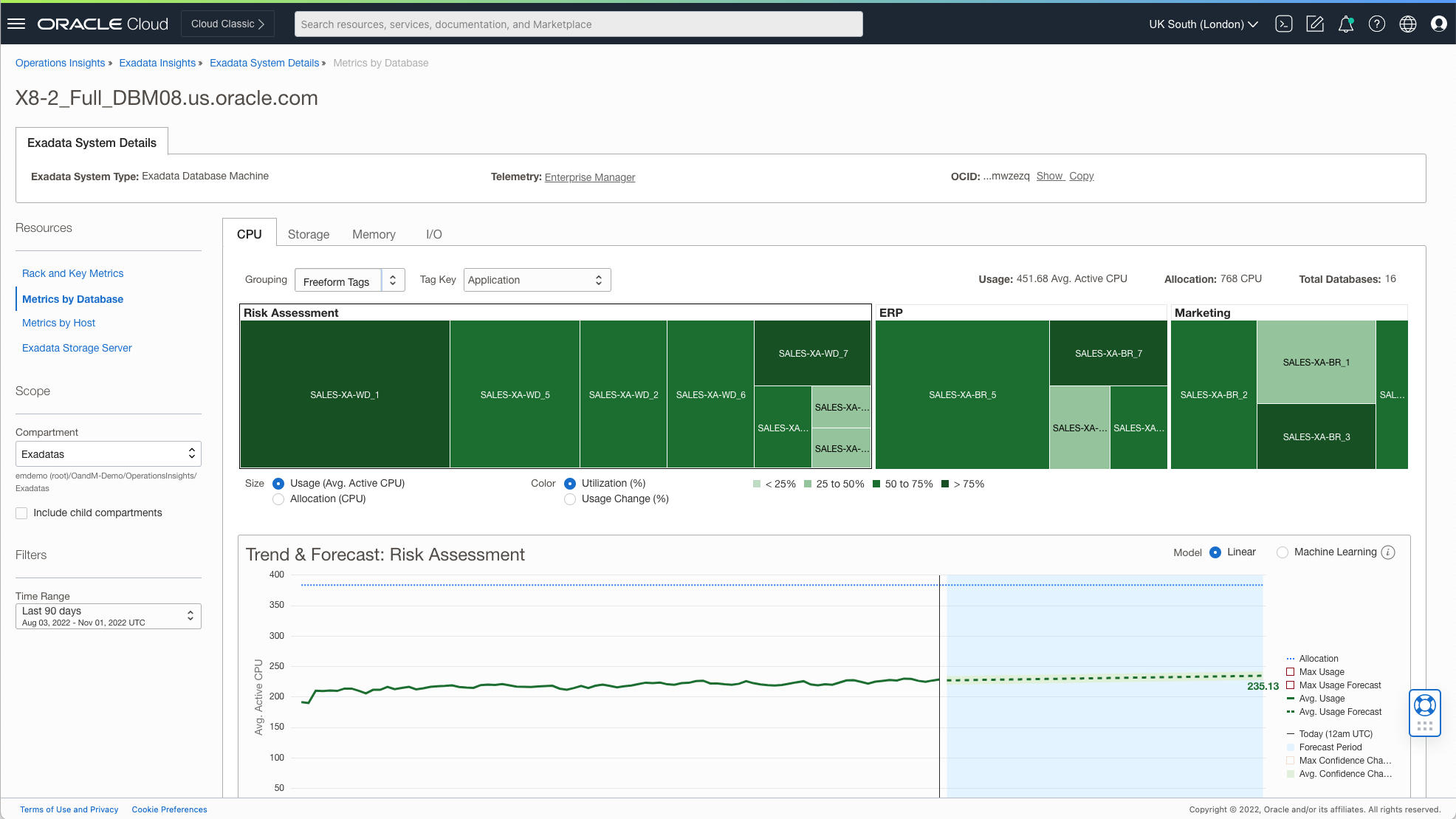Change language using the globe icon

[1408, 24]
